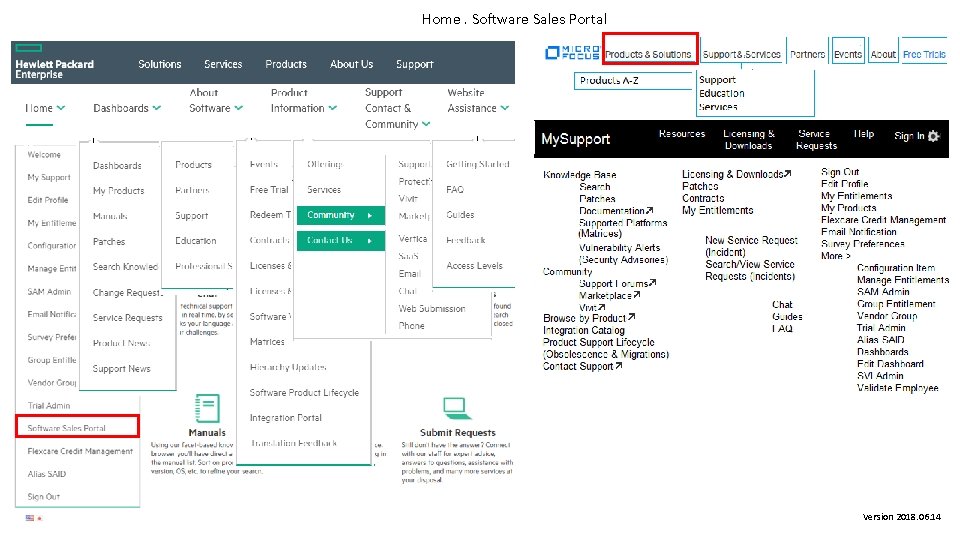Viewport: 960px width, 540px height.
Task: Click the Micro Focus logo
Action: 572,53
